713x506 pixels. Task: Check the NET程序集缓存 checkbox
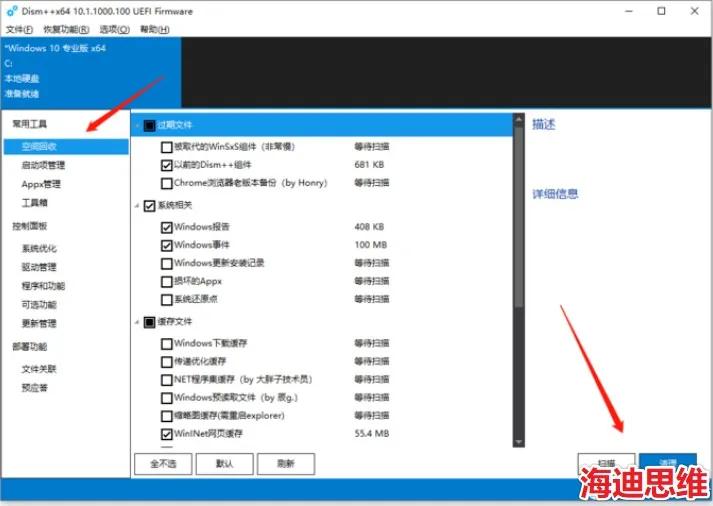167,380
